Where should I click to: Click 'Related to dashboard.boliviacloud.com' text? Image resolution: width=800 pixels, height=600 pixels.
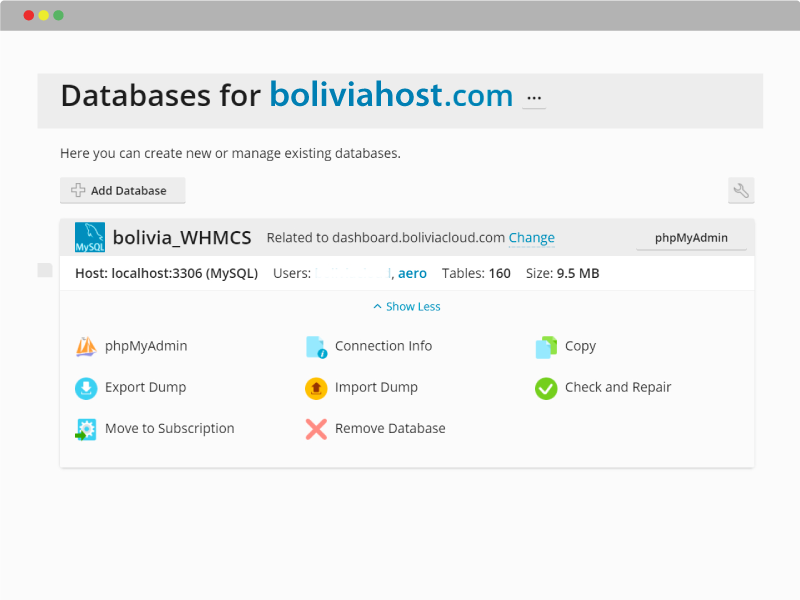click(x=386, y=238)
